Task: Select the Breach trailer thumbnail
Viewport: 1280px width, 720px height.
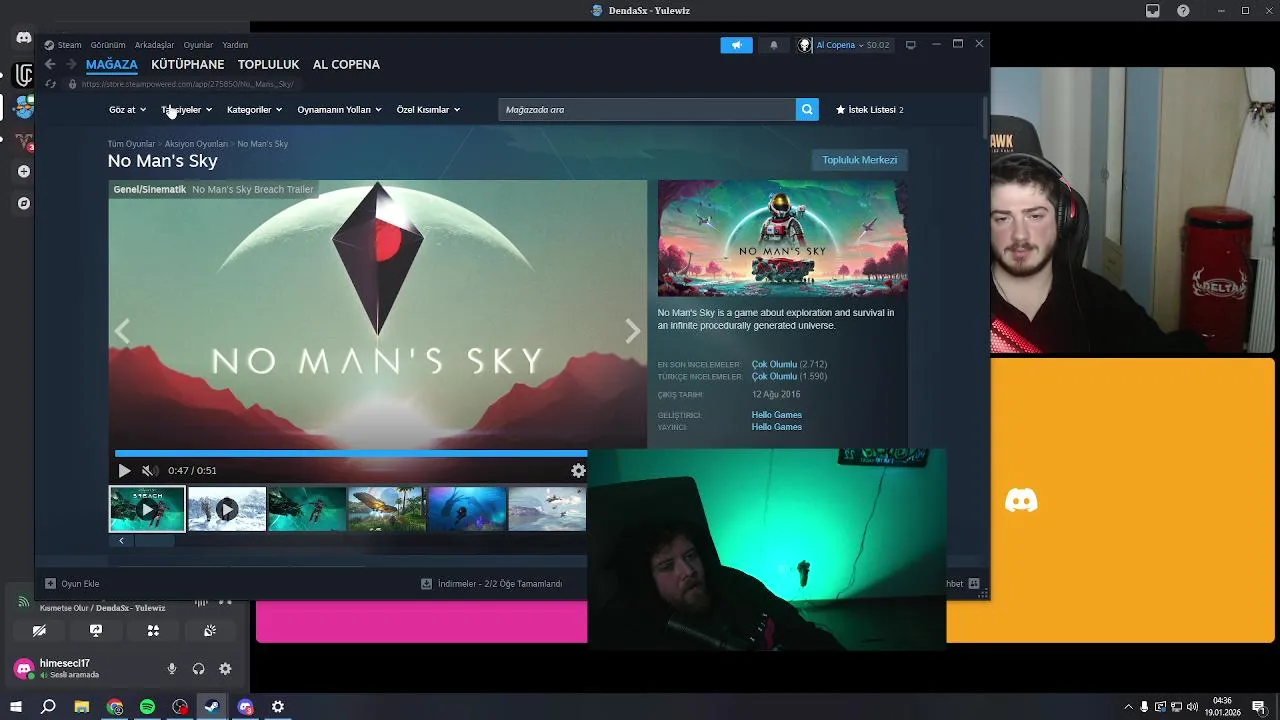Action: point(147,509)
